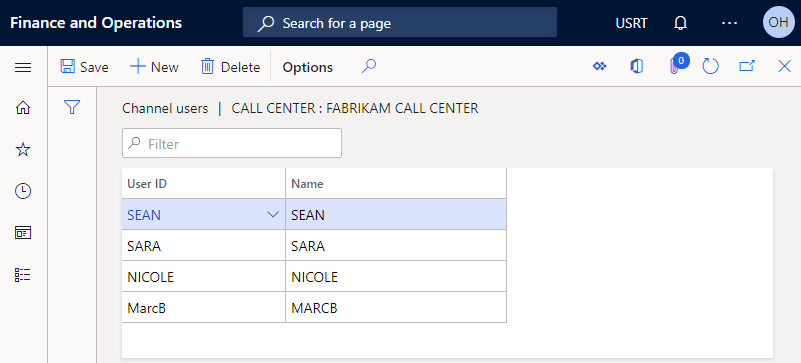Open Recent clock icon

[23, 191]
